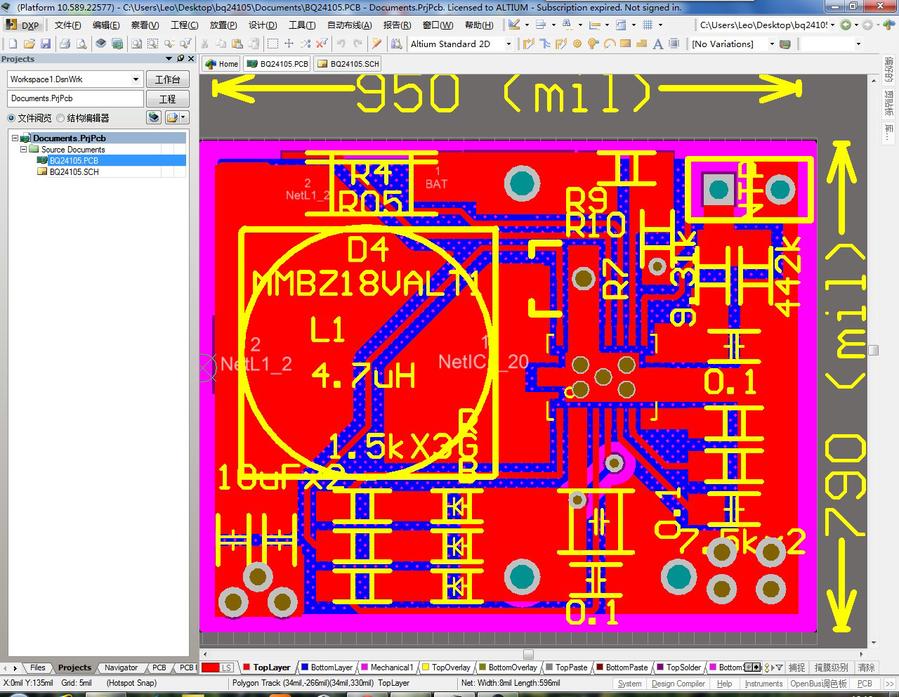Open the No Variations dropdown
The height and width of the screenshot is (697, 899).
[770, 44]
